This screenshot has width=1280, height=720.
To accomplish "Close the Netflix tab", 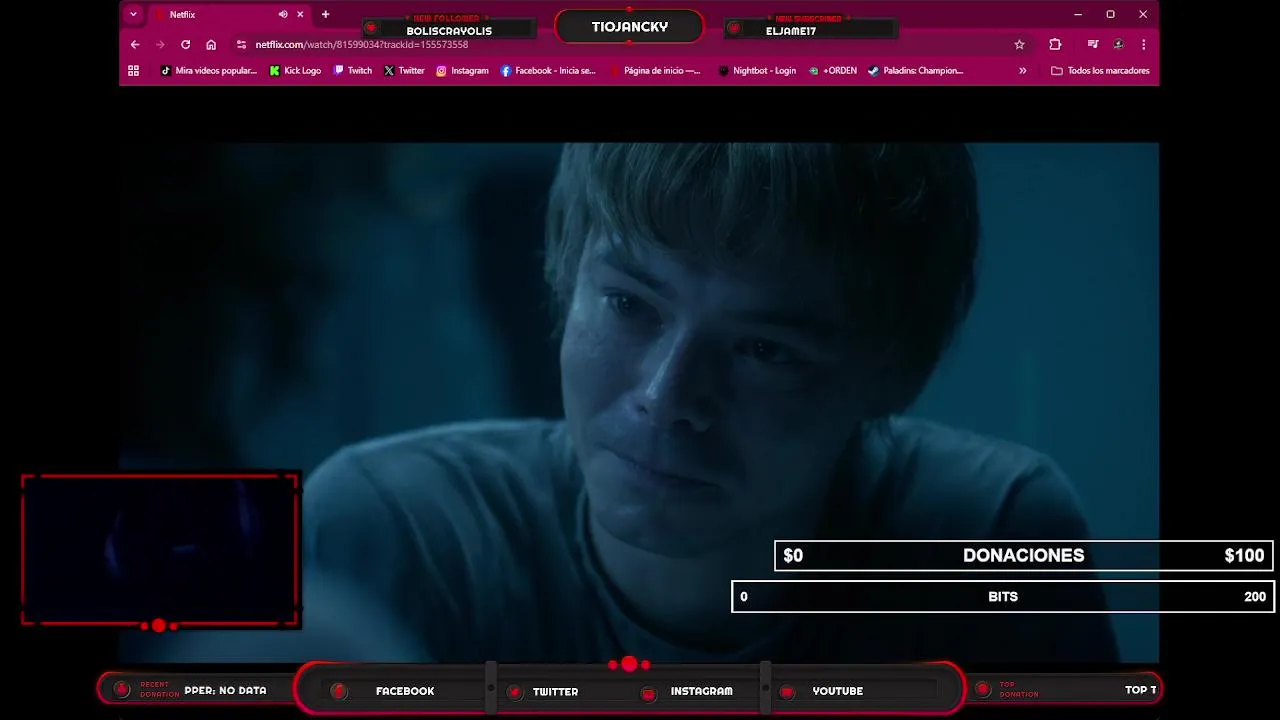I will click(x=300, y=14).
